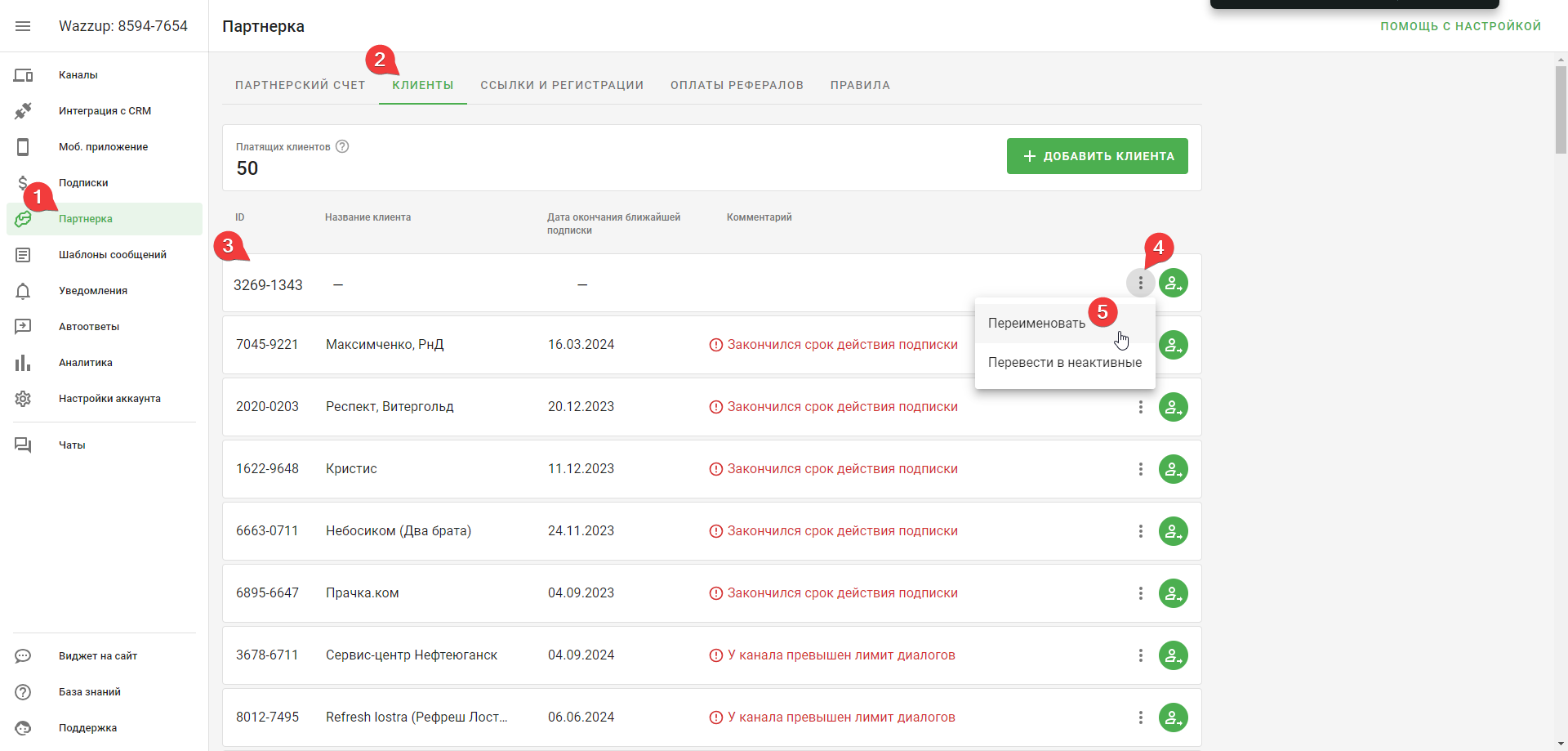Click date 06.06.2024 in Refresh lostra row

tap(581, 717)
